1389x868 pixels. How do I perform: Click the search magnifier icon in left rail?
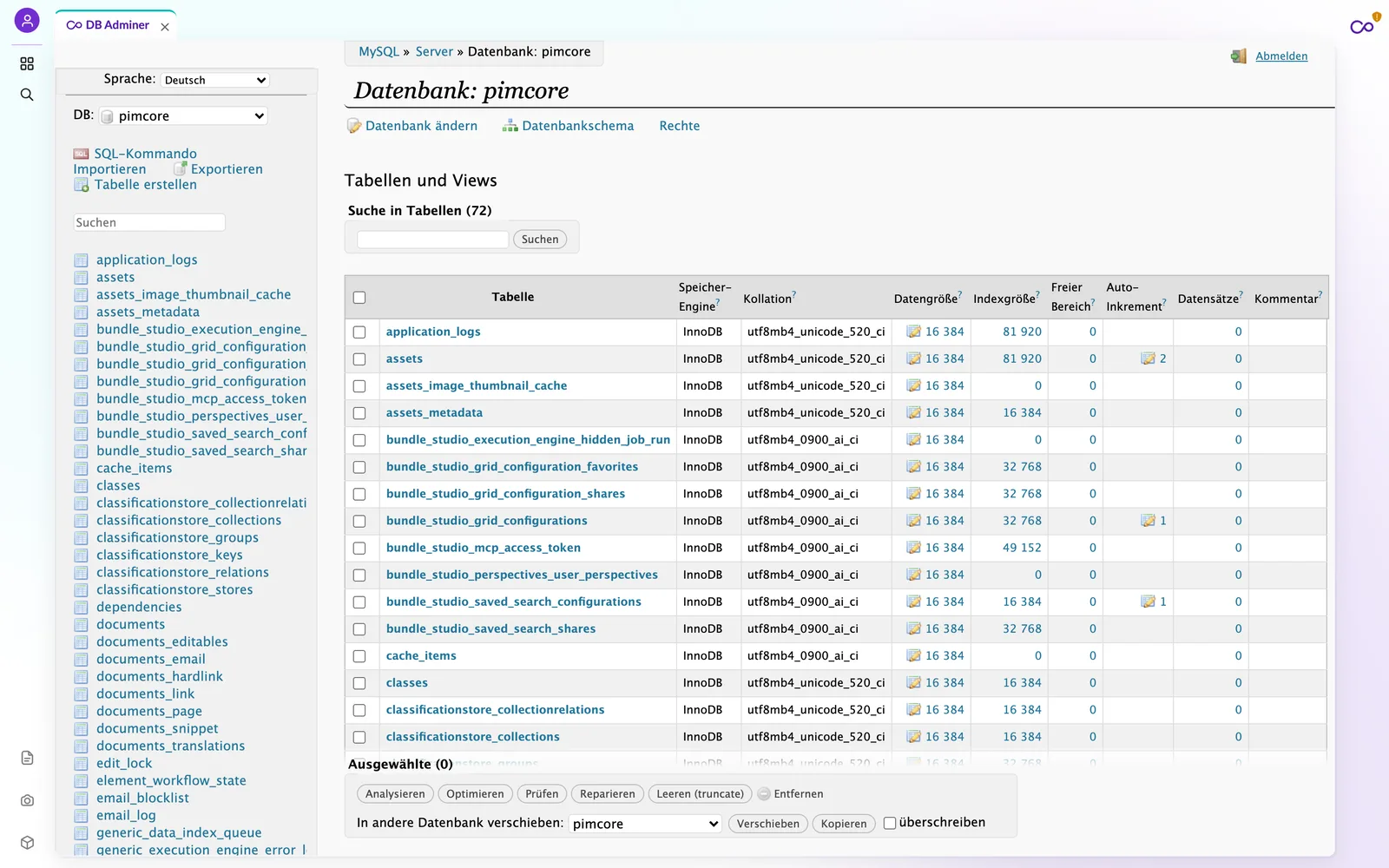pos(27,95)
